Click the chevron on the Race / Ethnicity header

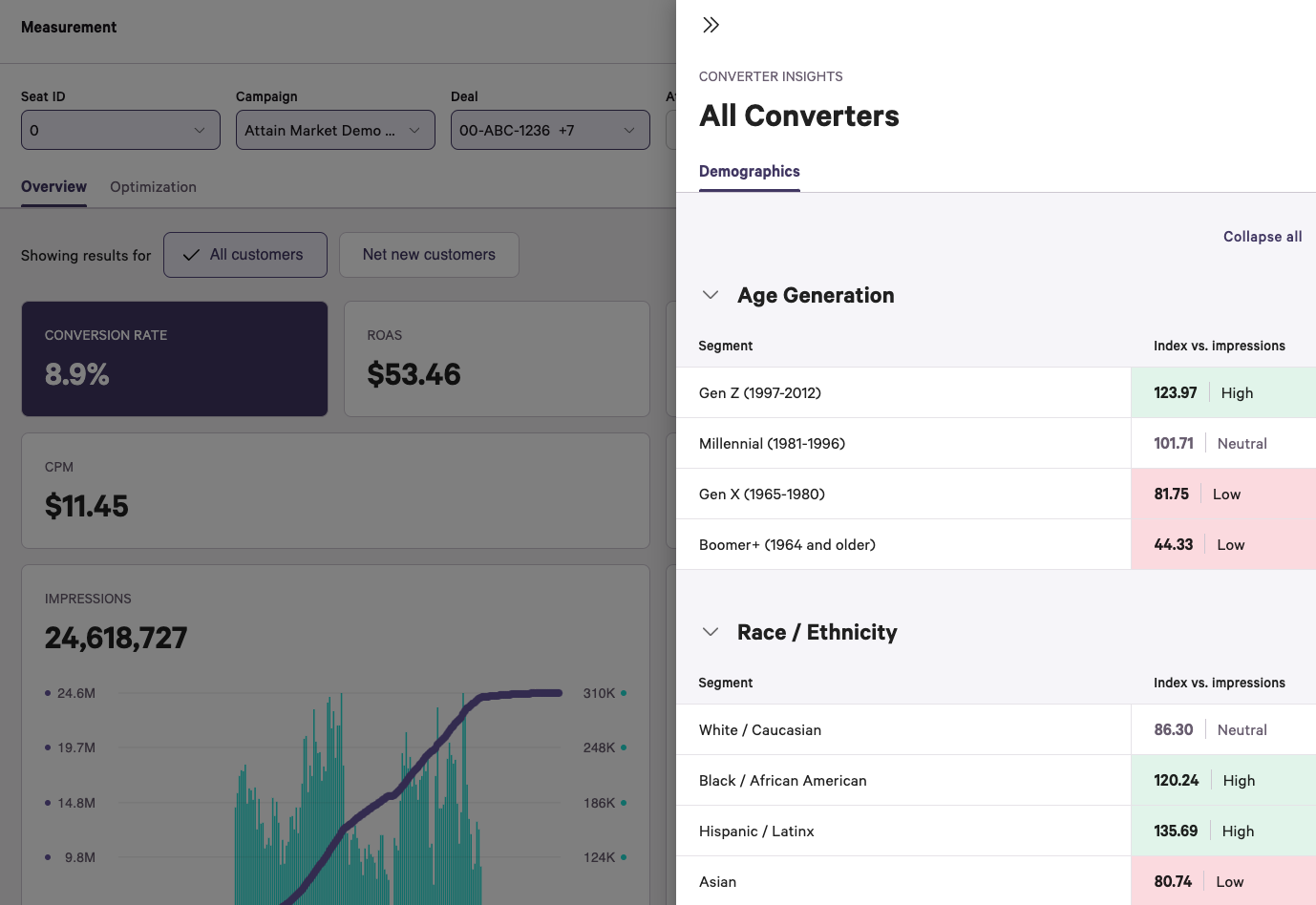[x=710, y=631]
